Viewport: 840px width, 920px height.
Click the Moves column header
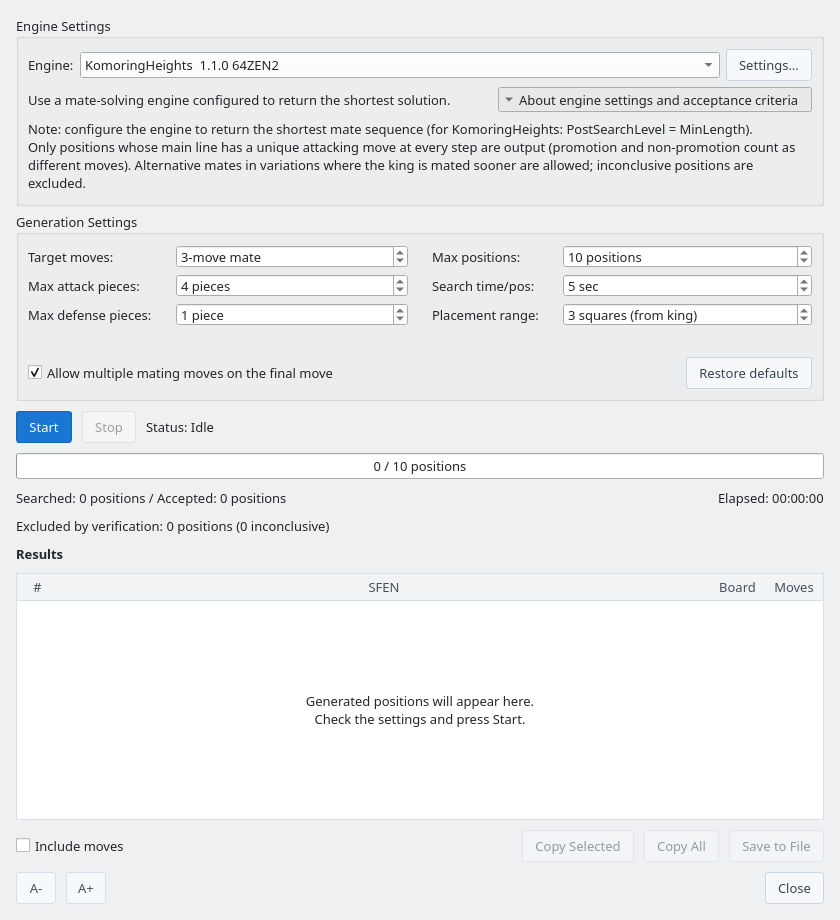tap(794, 587)
